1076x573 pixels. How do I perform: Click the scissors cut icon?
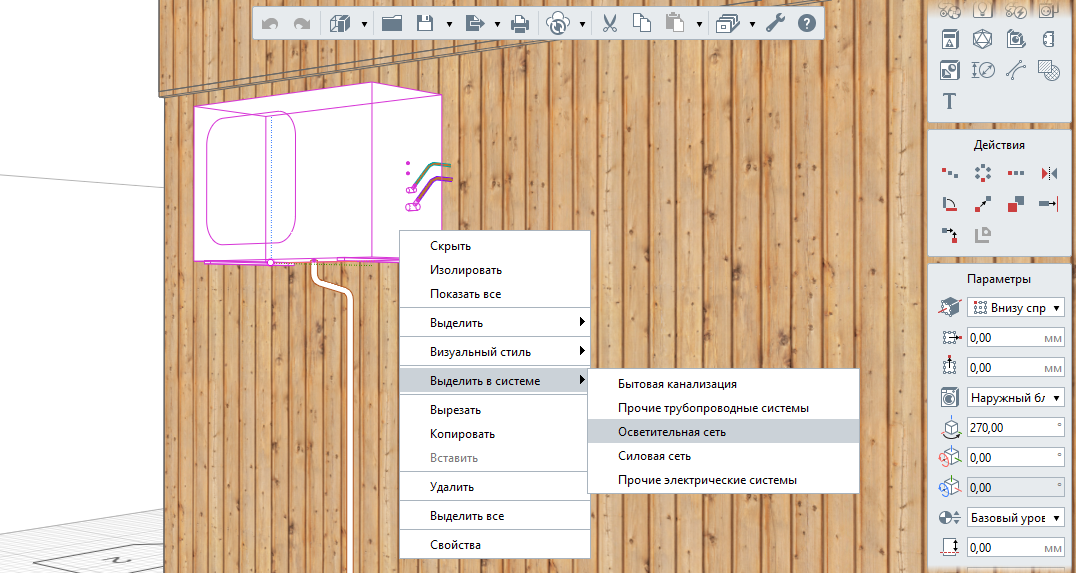609,24
